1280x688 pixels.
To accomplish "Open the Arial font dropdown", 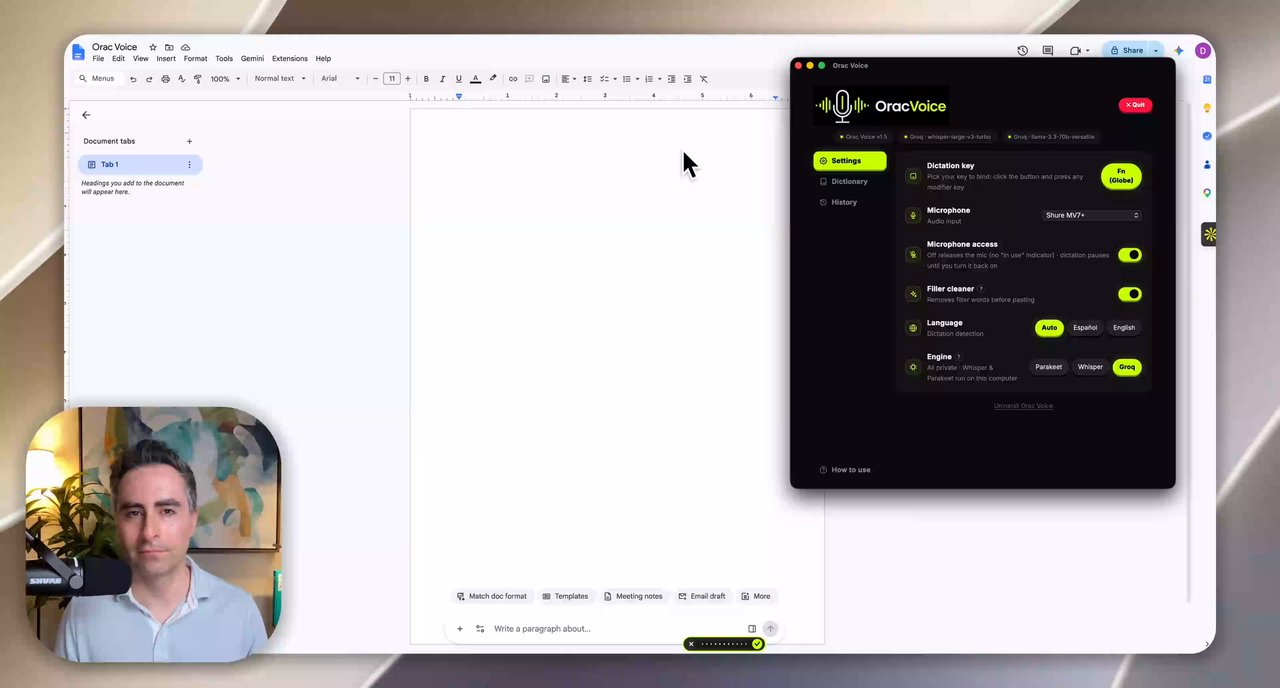I will pyautogui.click(x=340, y=79).
